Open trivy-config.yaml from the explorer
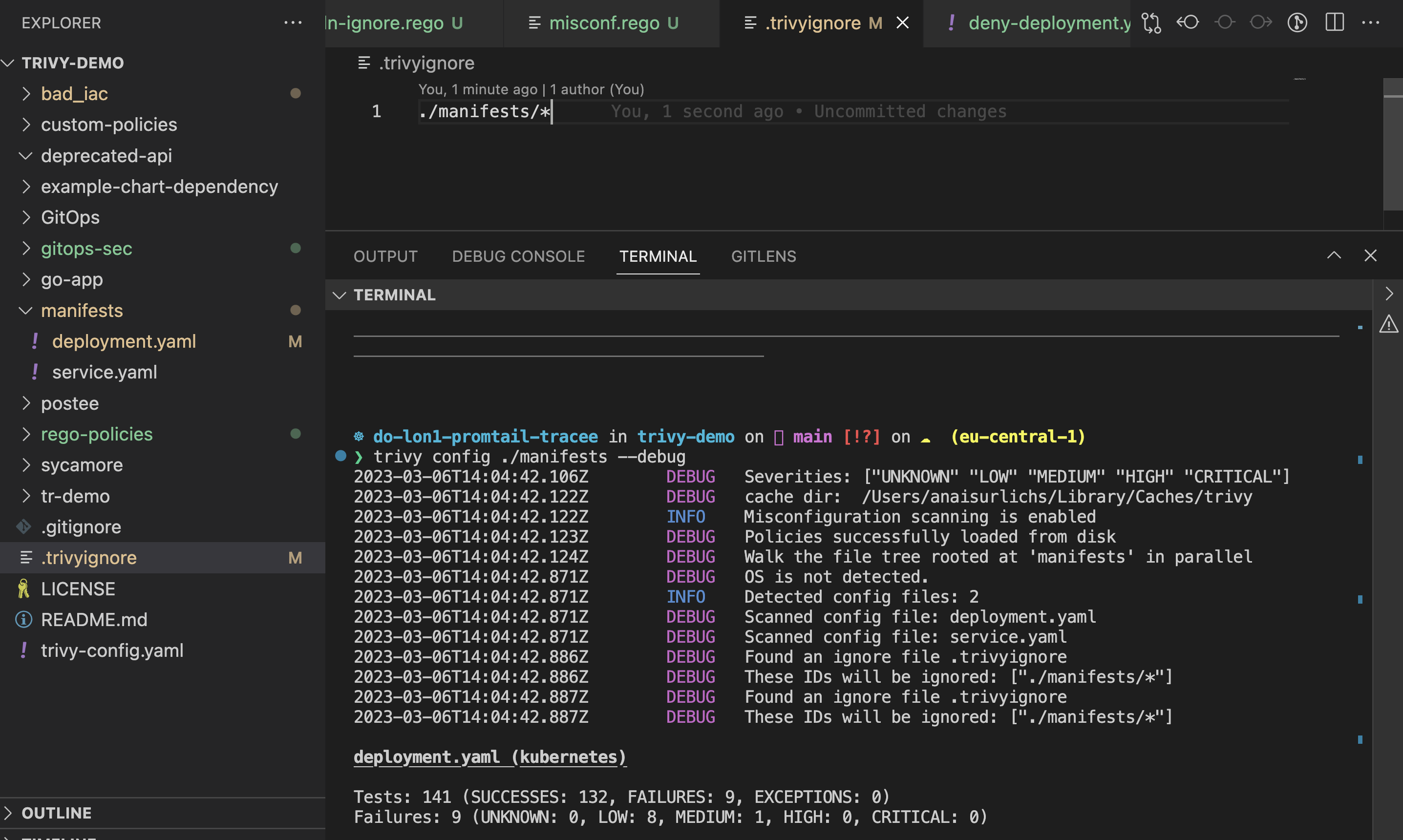 point(162,651)
